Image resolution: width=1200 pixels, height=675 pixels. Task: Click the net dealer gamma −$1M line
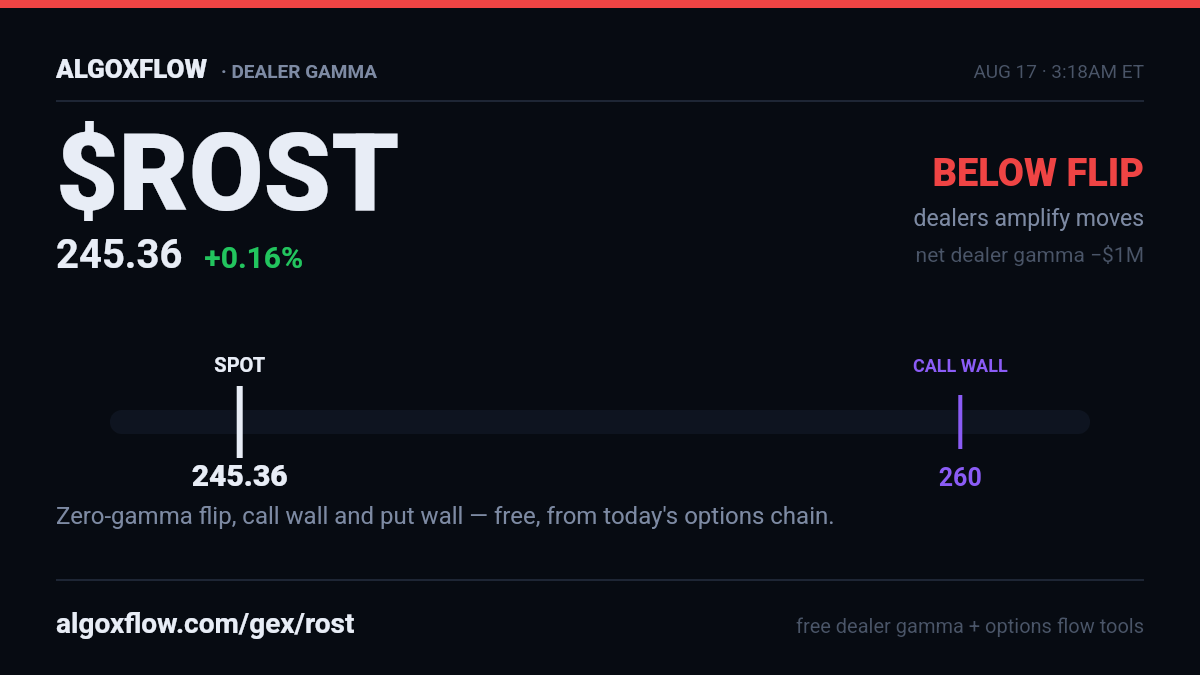pos(1029,255)
